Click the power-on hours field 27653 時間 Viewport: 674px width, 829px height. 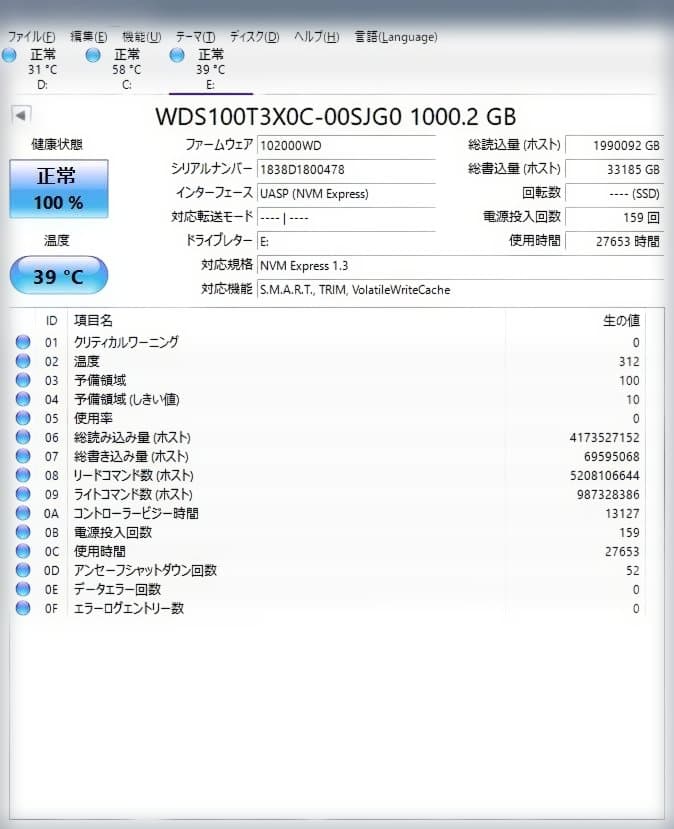[614, 242]
